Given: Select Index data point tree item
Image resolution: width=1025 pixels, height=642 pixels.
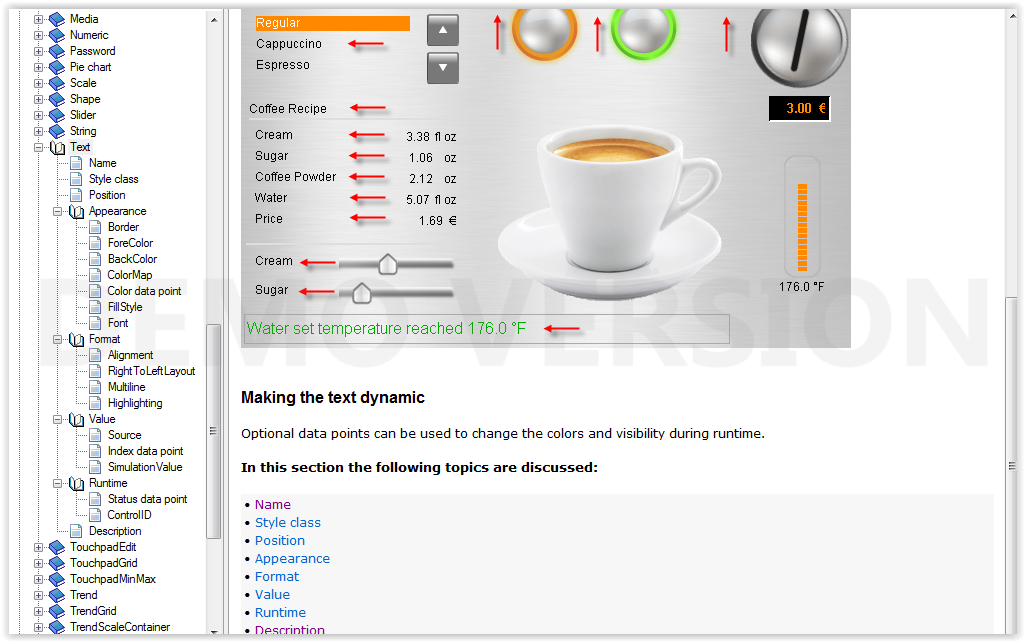Looking at the screenshot, I should pyautogui.click(x=145, y=451).
